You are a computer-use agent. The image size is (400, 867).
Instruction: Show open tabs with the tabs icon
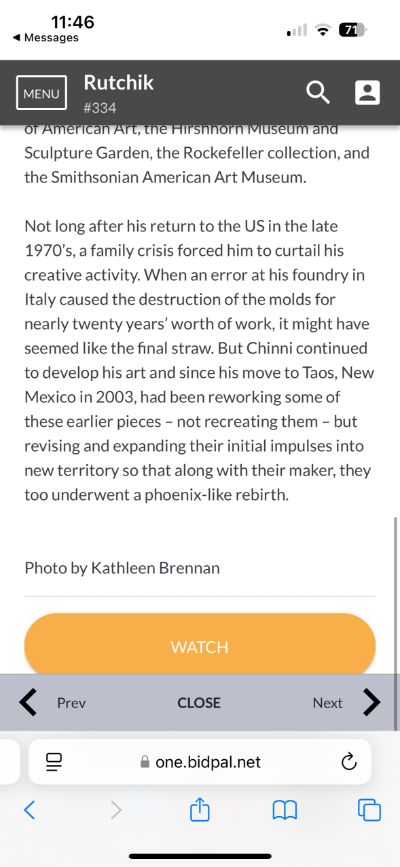coord(369,811)
